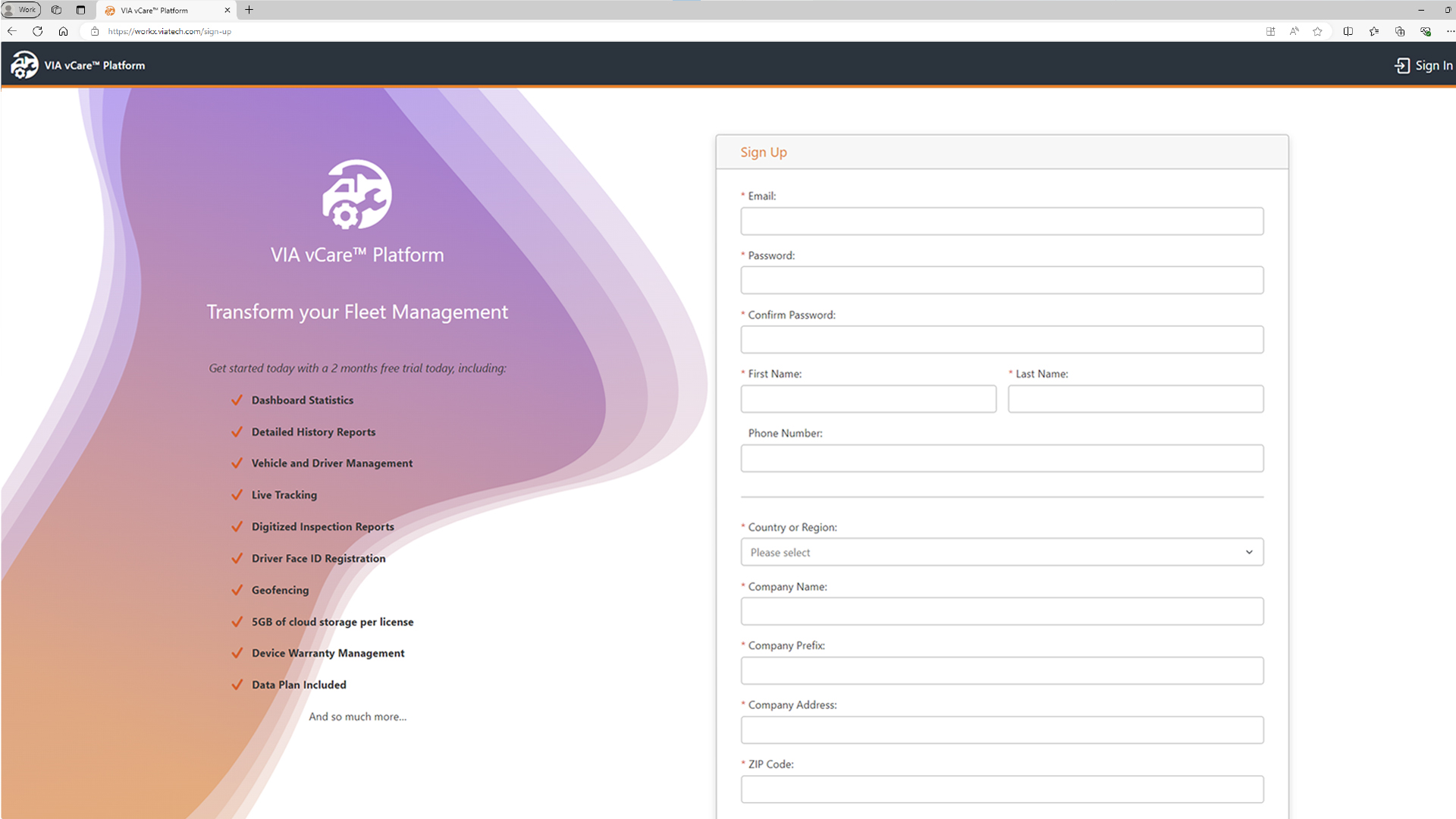Click the "Transform your Fleet Management" heading
The image size is (1456, 819).
point(357,312)
